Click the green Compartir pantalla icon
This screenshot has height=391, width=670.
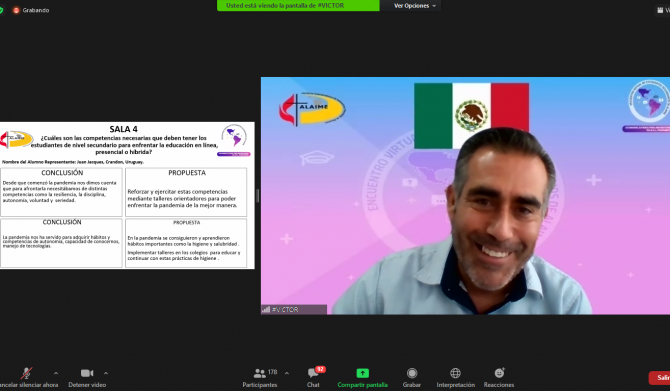tap(362, 373)
